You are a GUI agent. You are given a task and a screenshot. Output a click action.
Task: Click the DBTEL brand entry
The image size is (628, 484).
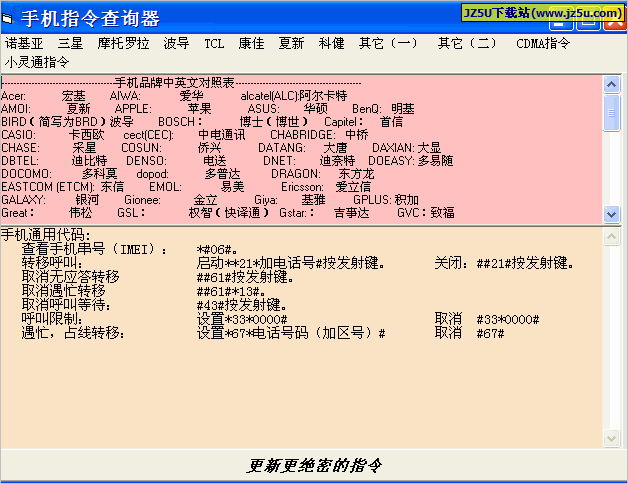click(54, 161)
